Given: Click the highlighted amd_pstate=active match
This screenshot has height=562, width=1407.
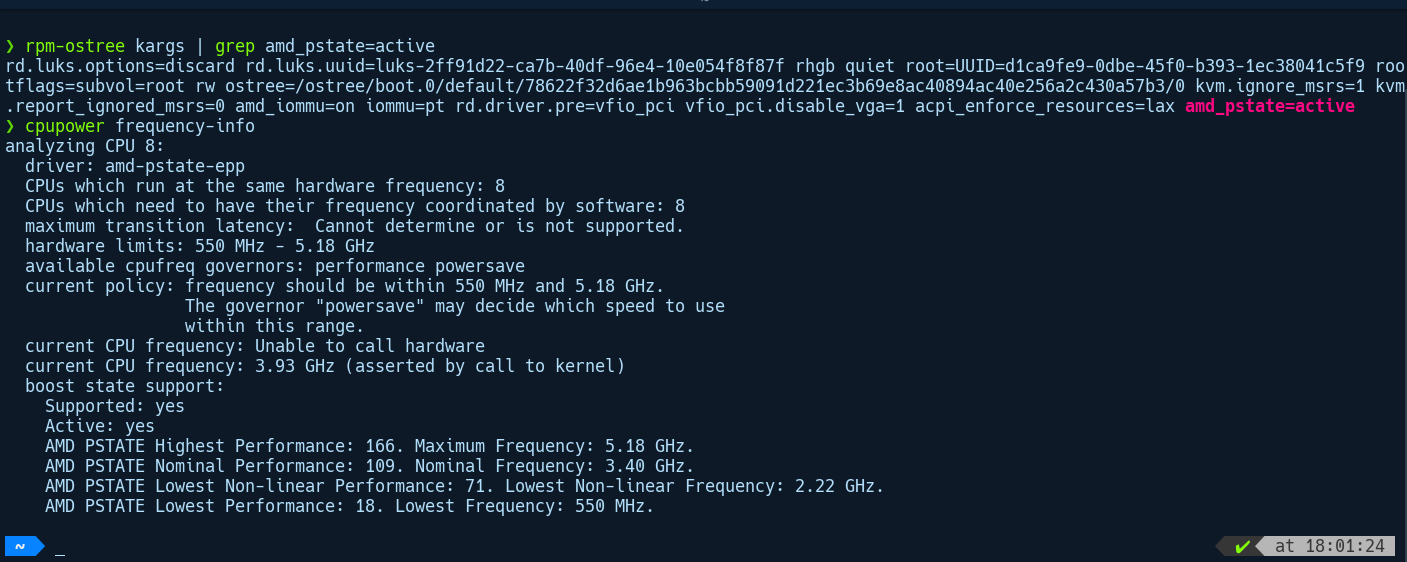Looking at the screenshot, I should point(1269,106).
